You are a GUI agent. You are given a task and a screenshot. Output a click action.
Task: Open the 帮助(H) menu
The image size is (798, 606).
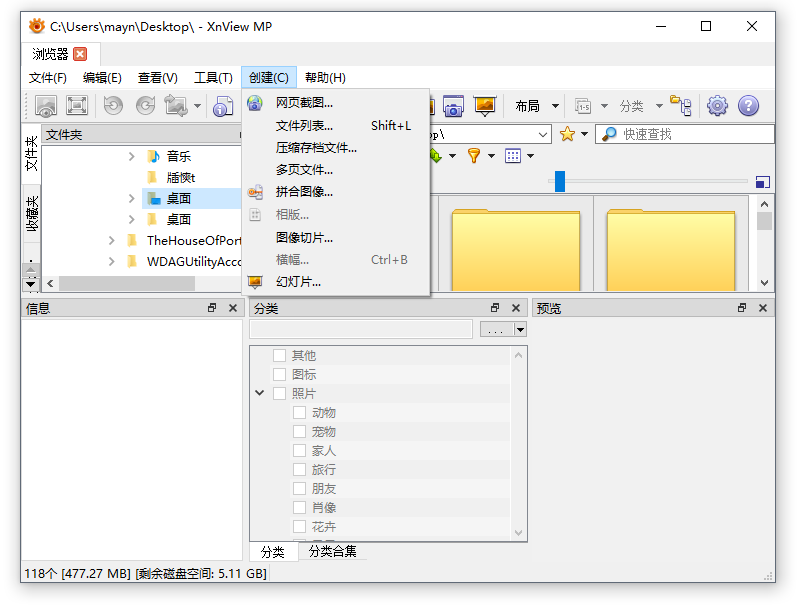click(x=325, y=77)
